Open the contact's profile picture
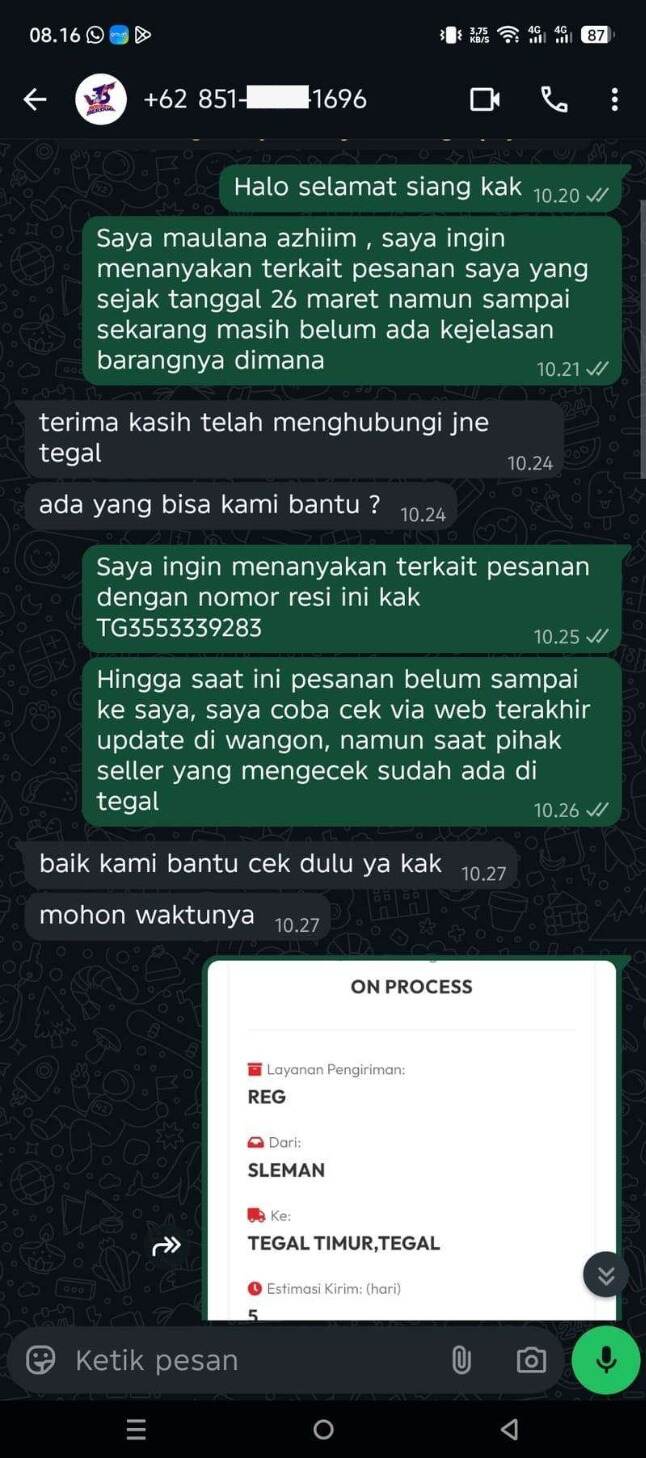 101,99
